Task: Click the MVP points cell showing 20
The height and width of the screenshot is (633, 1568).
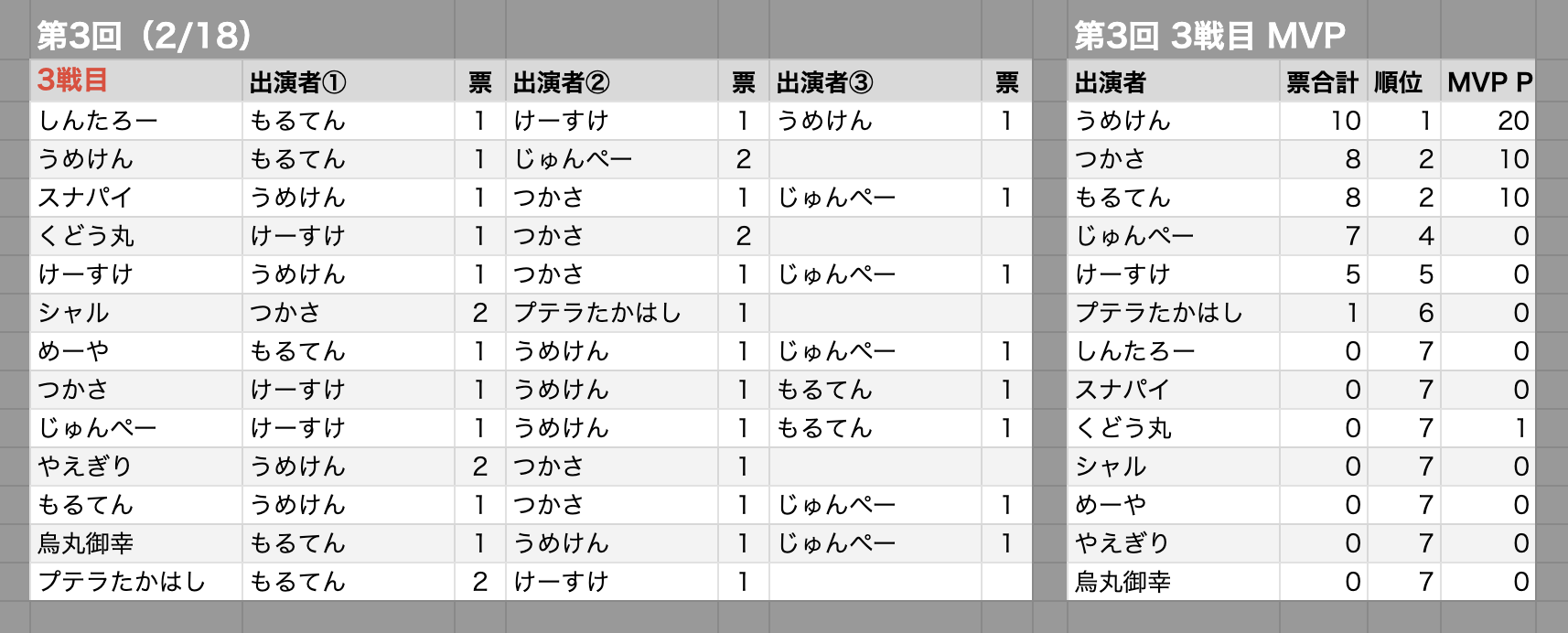Action: [1487, 120]
